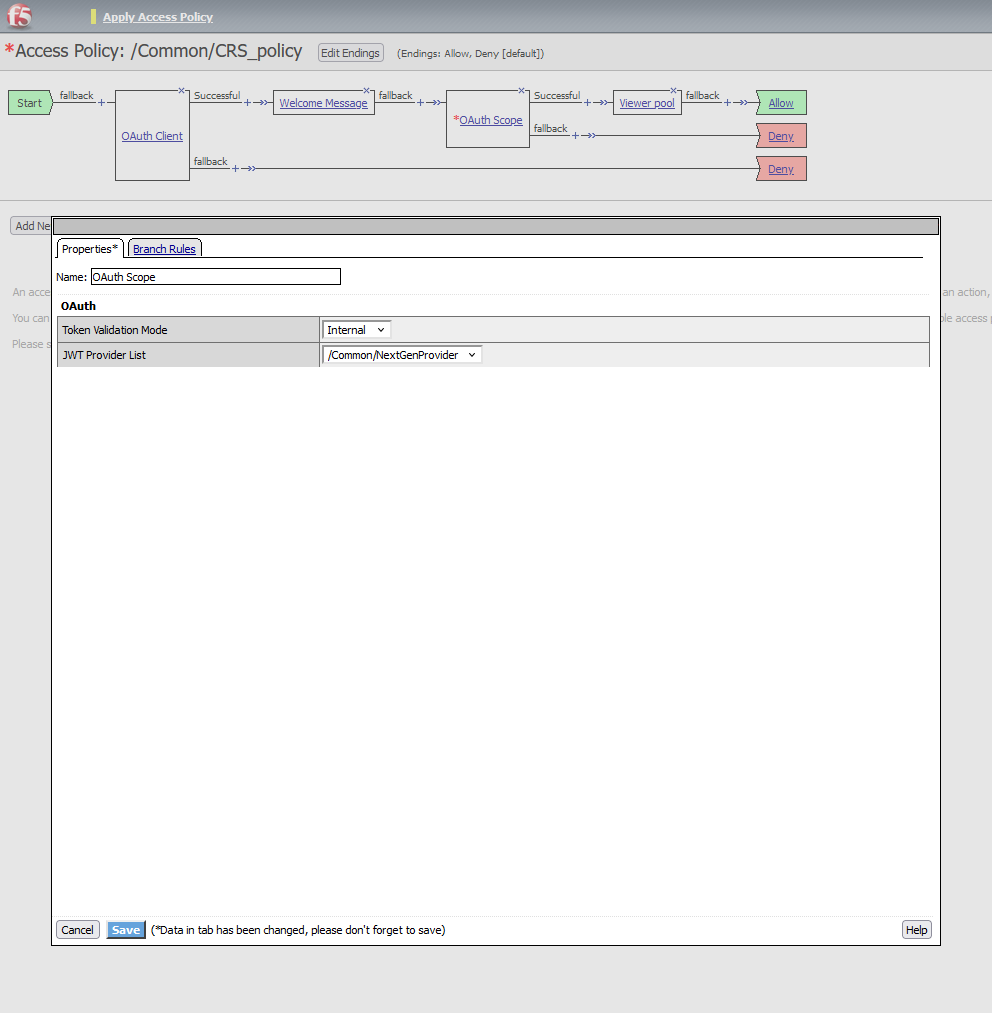The width and height of the screenshot is (992, 1013).
Task: Click inside the Name input field
Action: [215, 276]
